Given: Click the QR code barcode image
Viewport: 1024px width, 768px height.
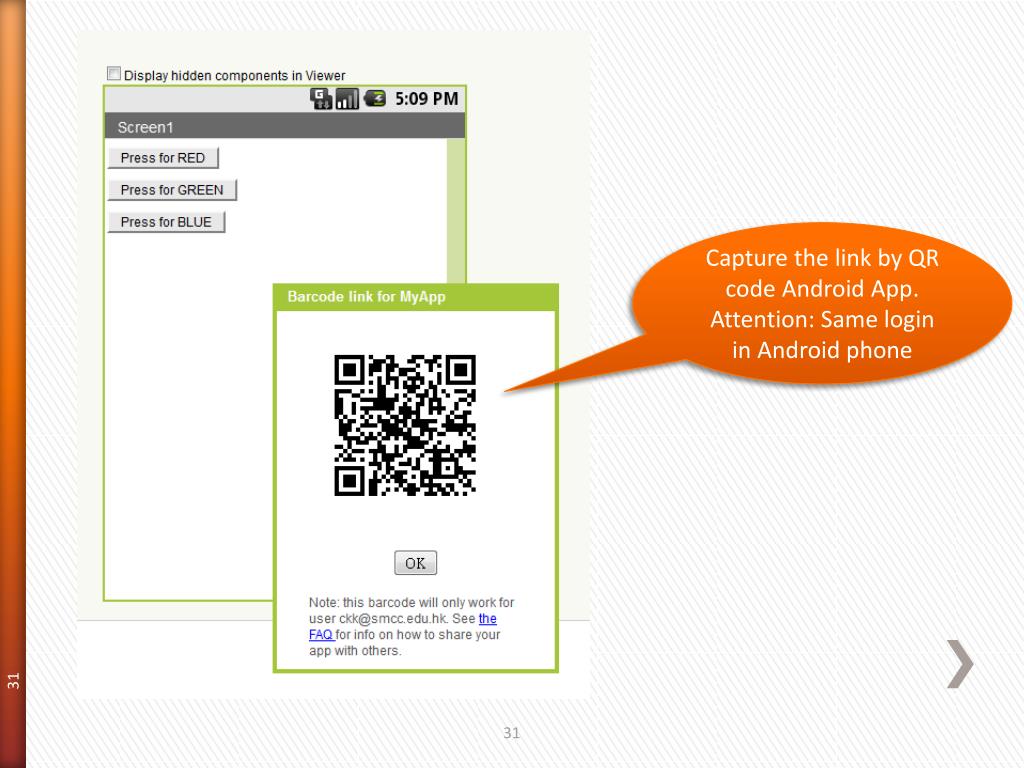Looking at the screenshot, I should coord(405,425).
